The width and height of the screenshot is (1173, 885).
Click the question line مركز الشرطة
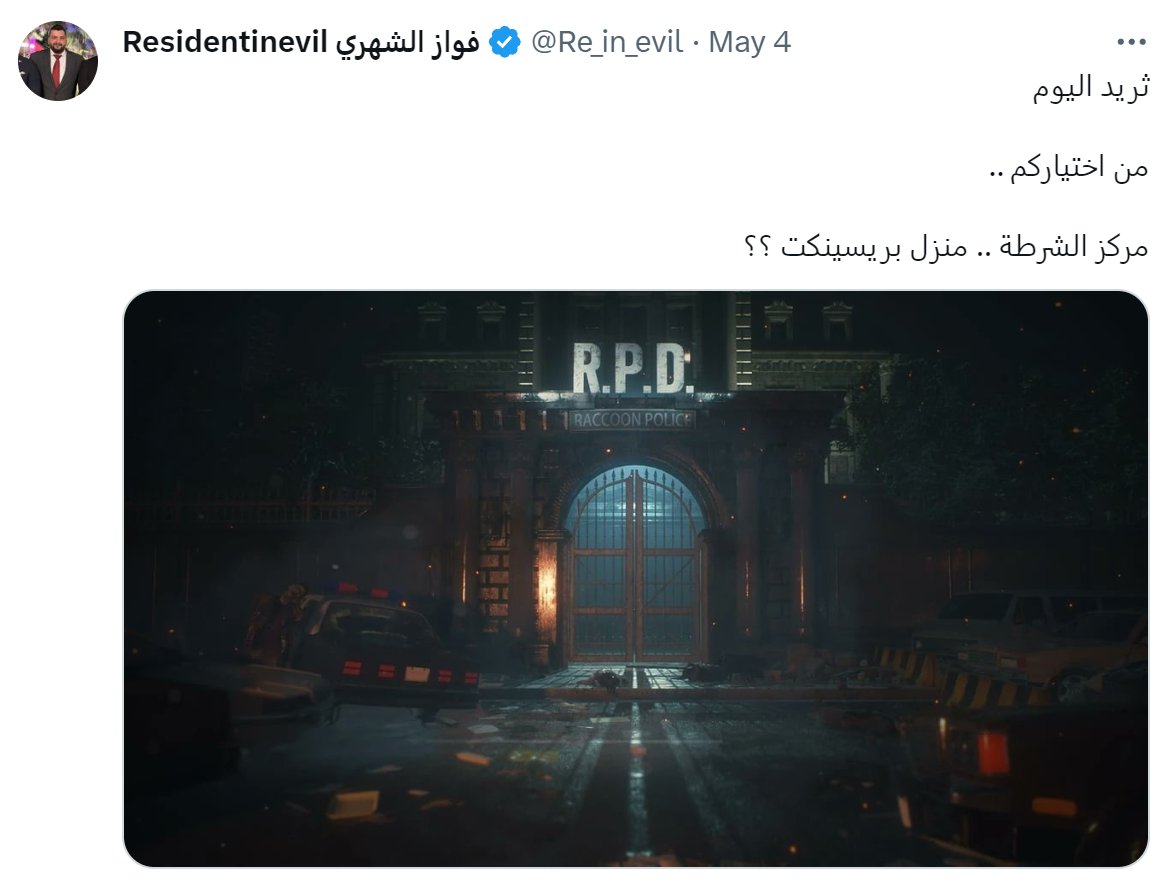click(x=946, y=246)
